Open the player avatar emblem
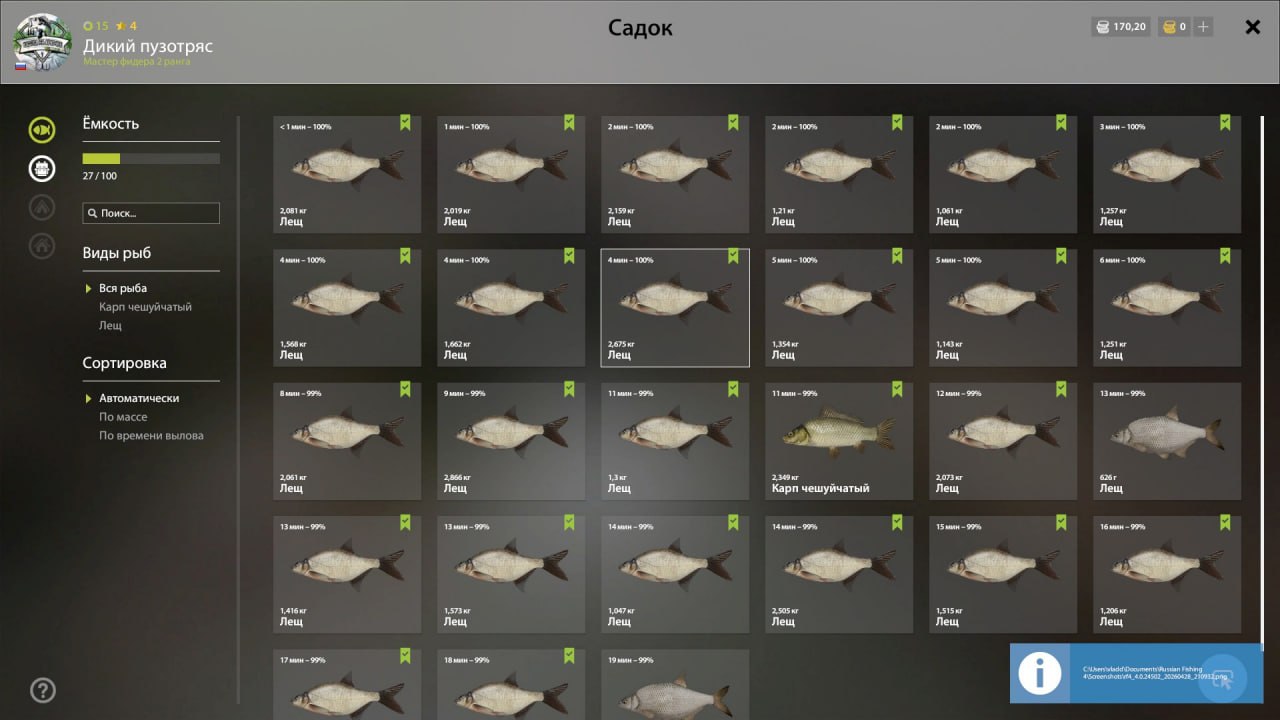The height and width of the screenshot is (720, 1280). pos(42,42)
